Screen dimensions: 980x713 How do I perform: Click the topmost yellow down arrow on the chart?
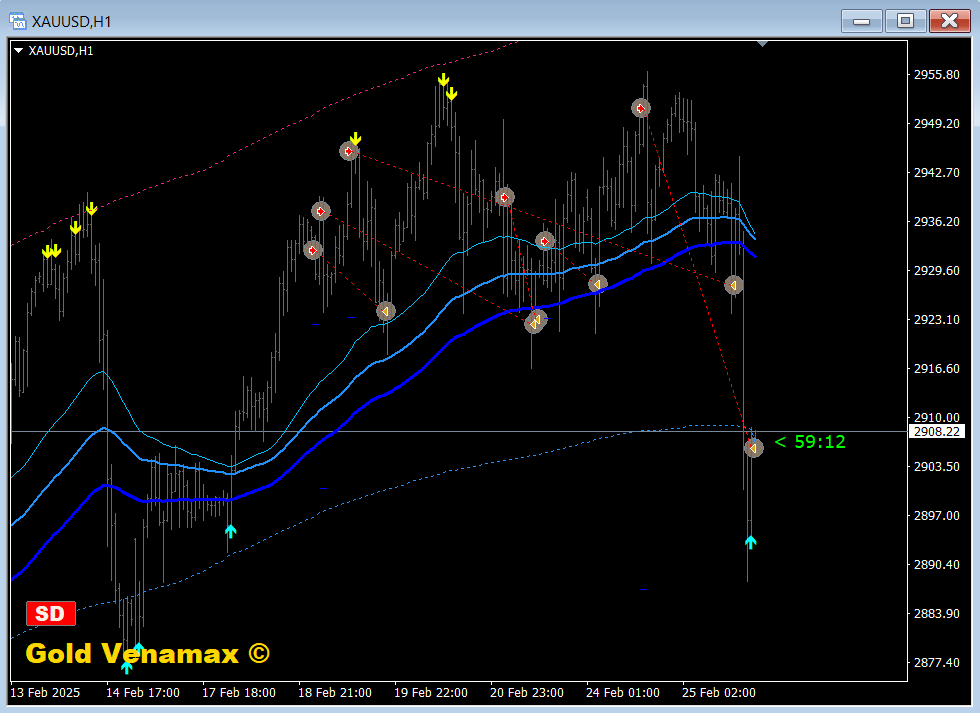(x=443, y=80)
